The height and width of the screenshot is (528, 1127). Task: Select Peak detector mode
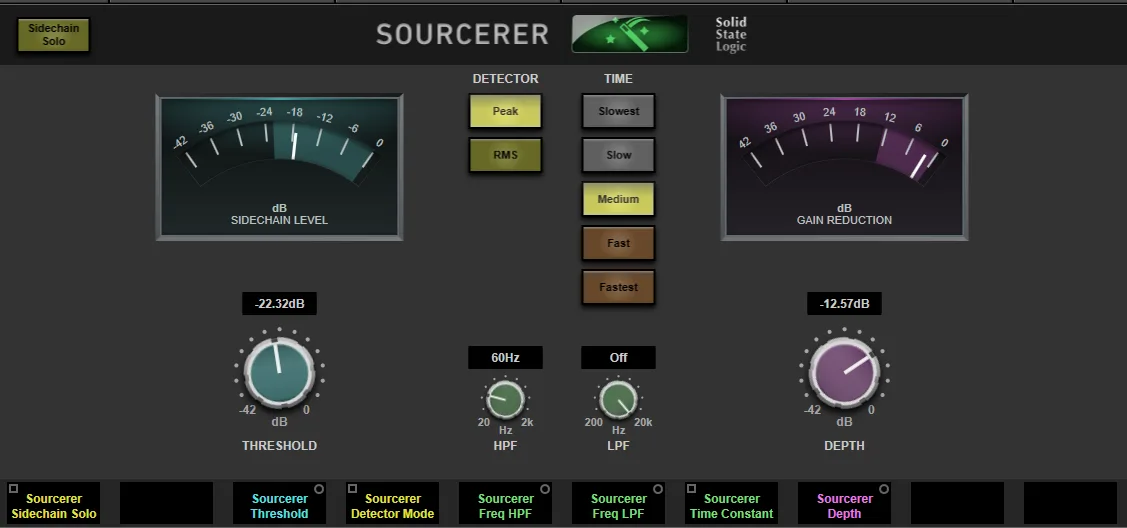tap(505, 111)
